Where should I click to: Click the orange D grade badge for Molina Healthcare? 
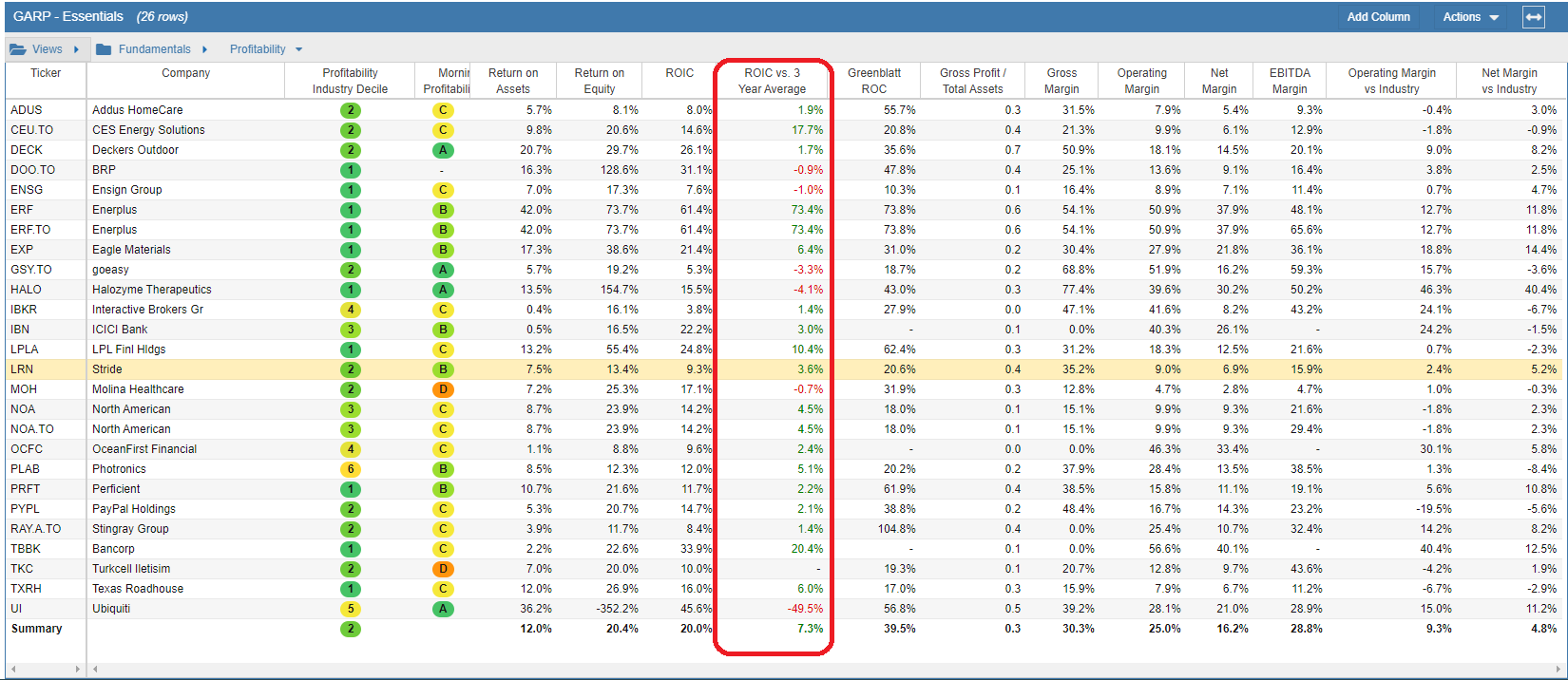(x=443, y=389)
